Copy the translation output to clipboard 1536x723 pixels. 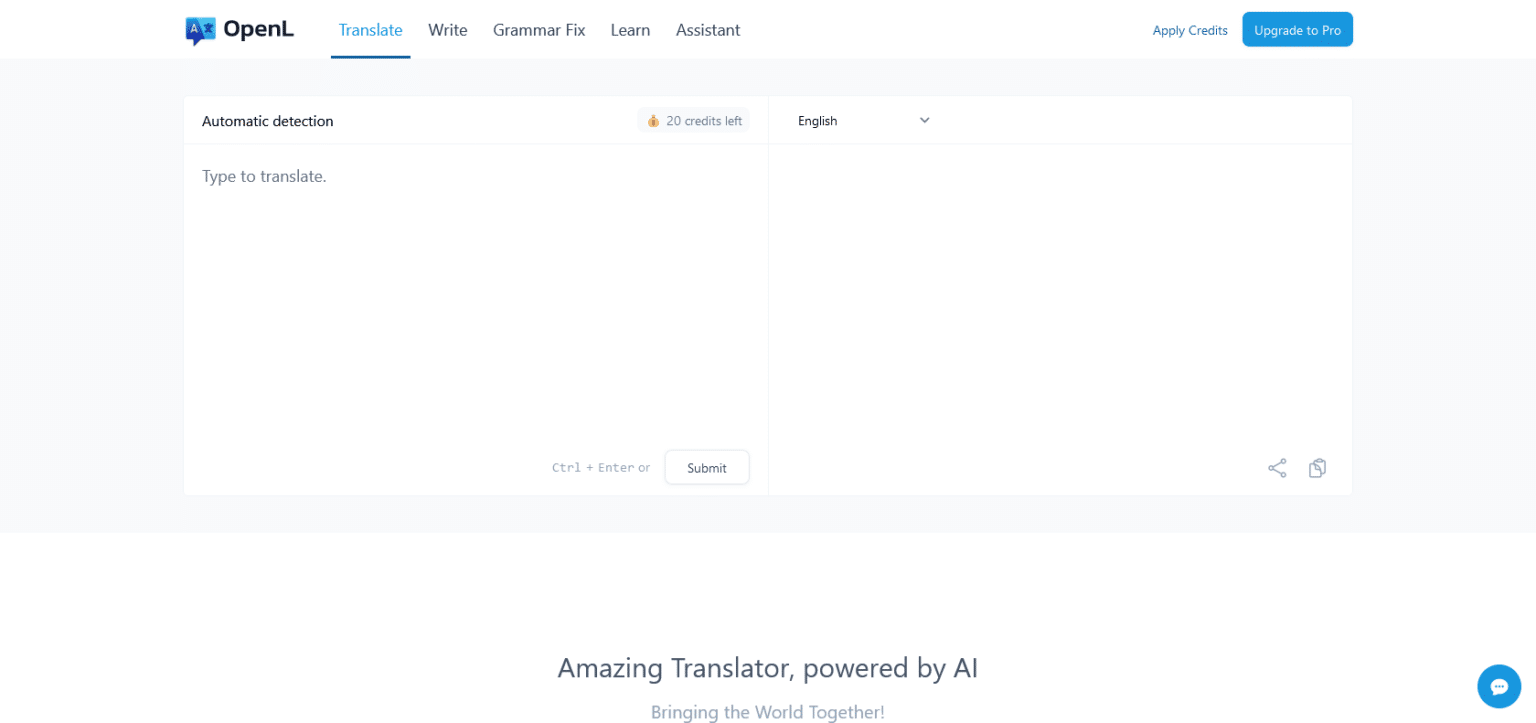coord(1317,467)
